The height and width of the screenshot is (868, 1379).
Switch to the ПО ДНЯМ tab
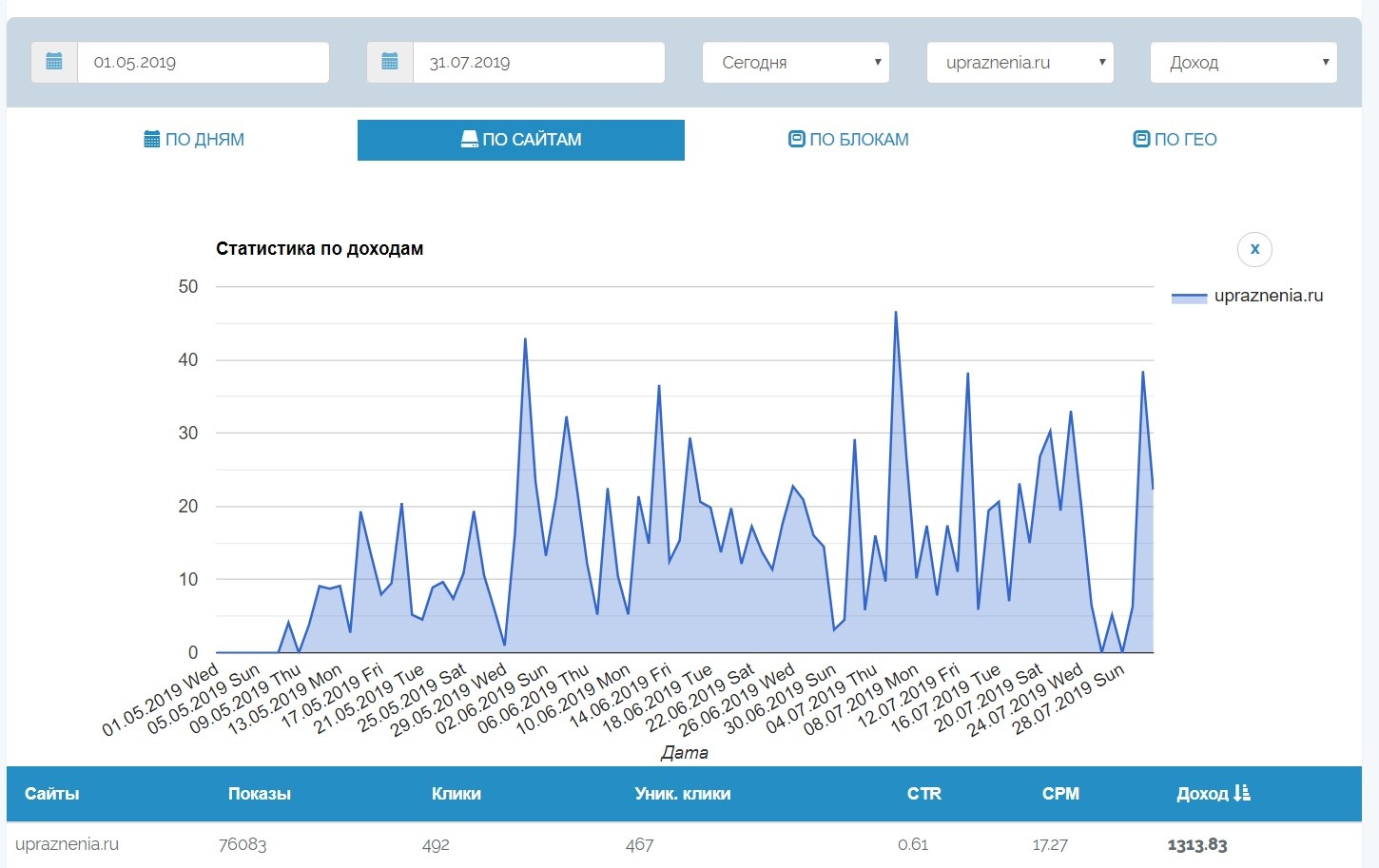click(194, 140)
